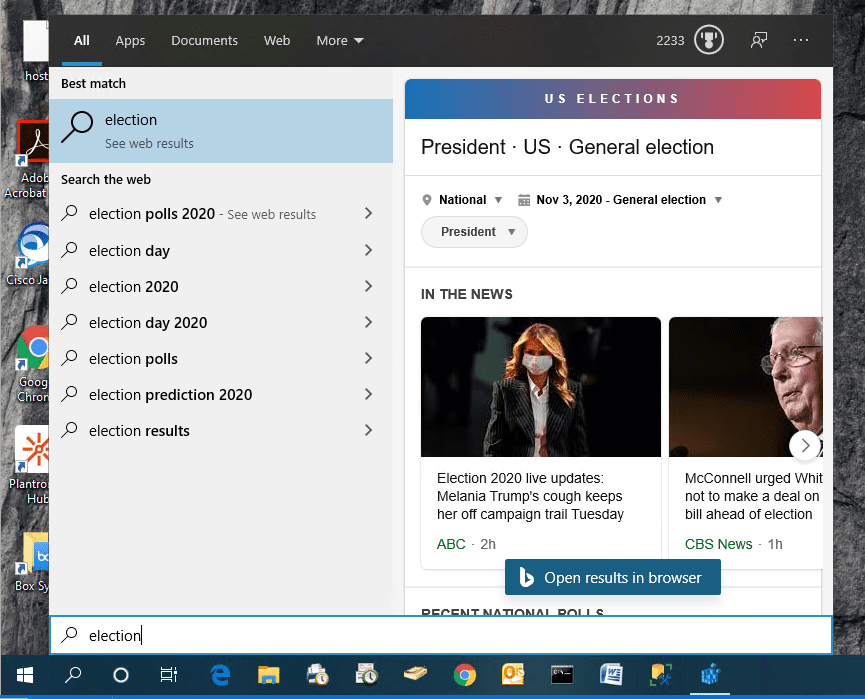This screenshot has width=865, height=699.
Task: Expand arrow beside 'election day' suggestion
Action: [x=369, y=250]
